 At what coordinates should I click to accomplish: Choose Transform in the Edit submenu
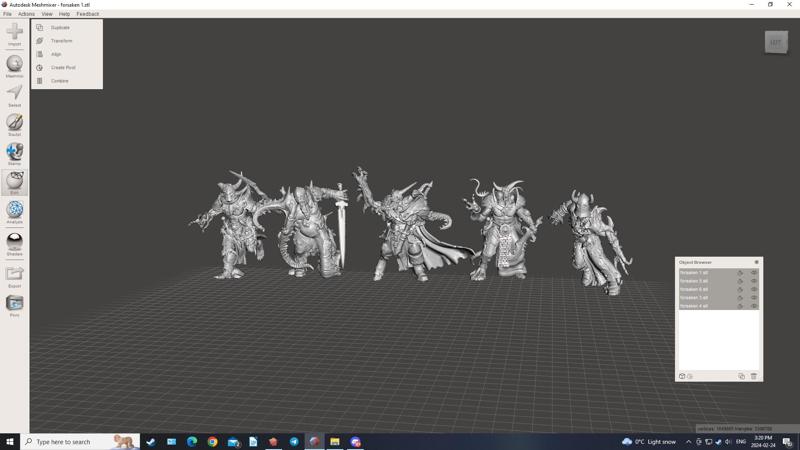[x=61, y=41]
